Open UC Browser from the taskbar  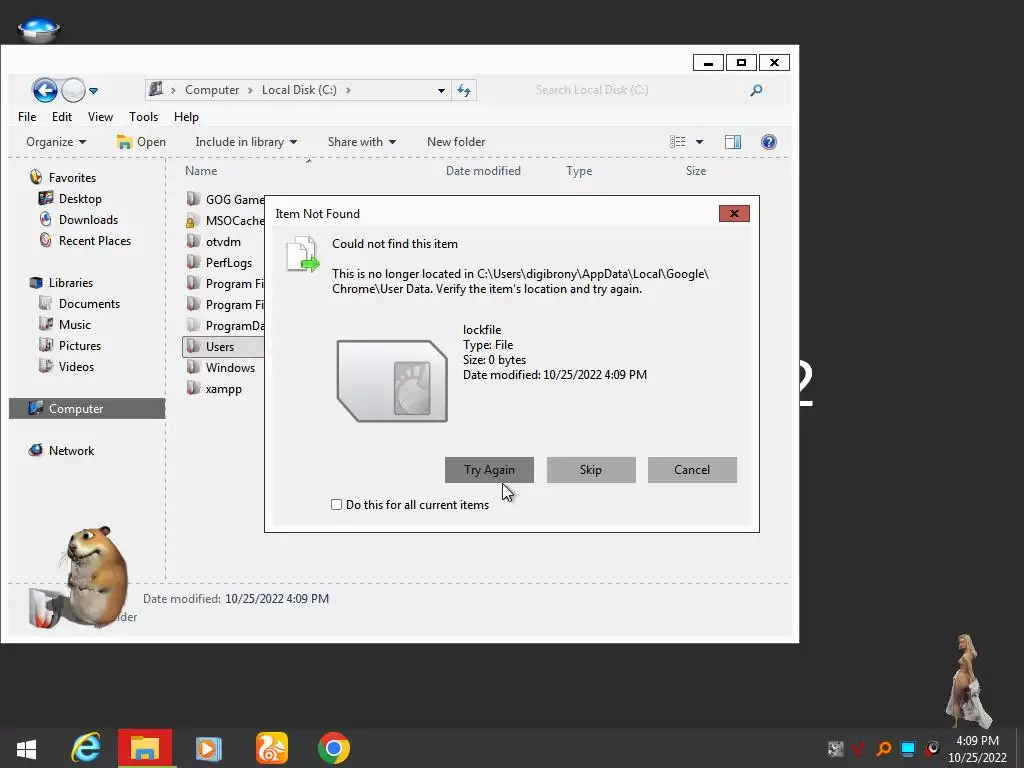point(272,748)
